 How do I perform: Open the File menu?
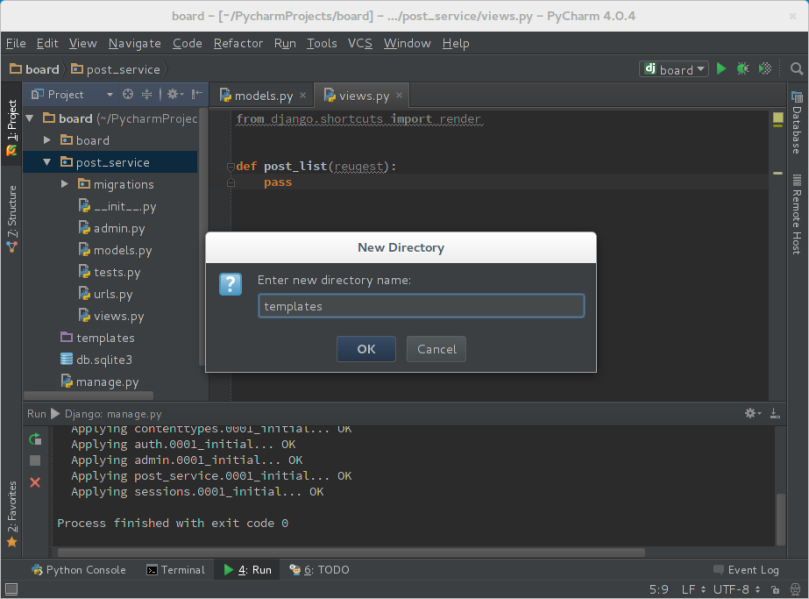[x=15, y=43]
